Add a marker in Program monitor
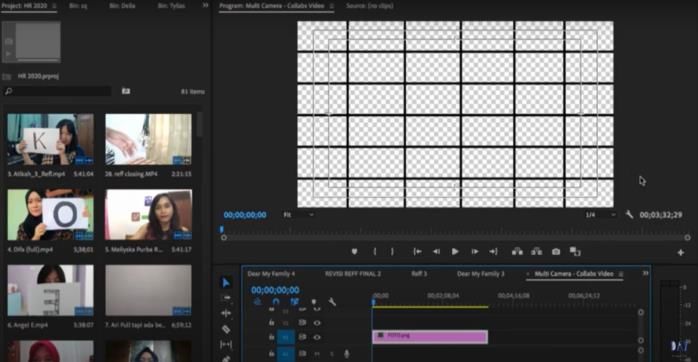The image size is (698, 362). pyautogui.click(x=354, y=252)
